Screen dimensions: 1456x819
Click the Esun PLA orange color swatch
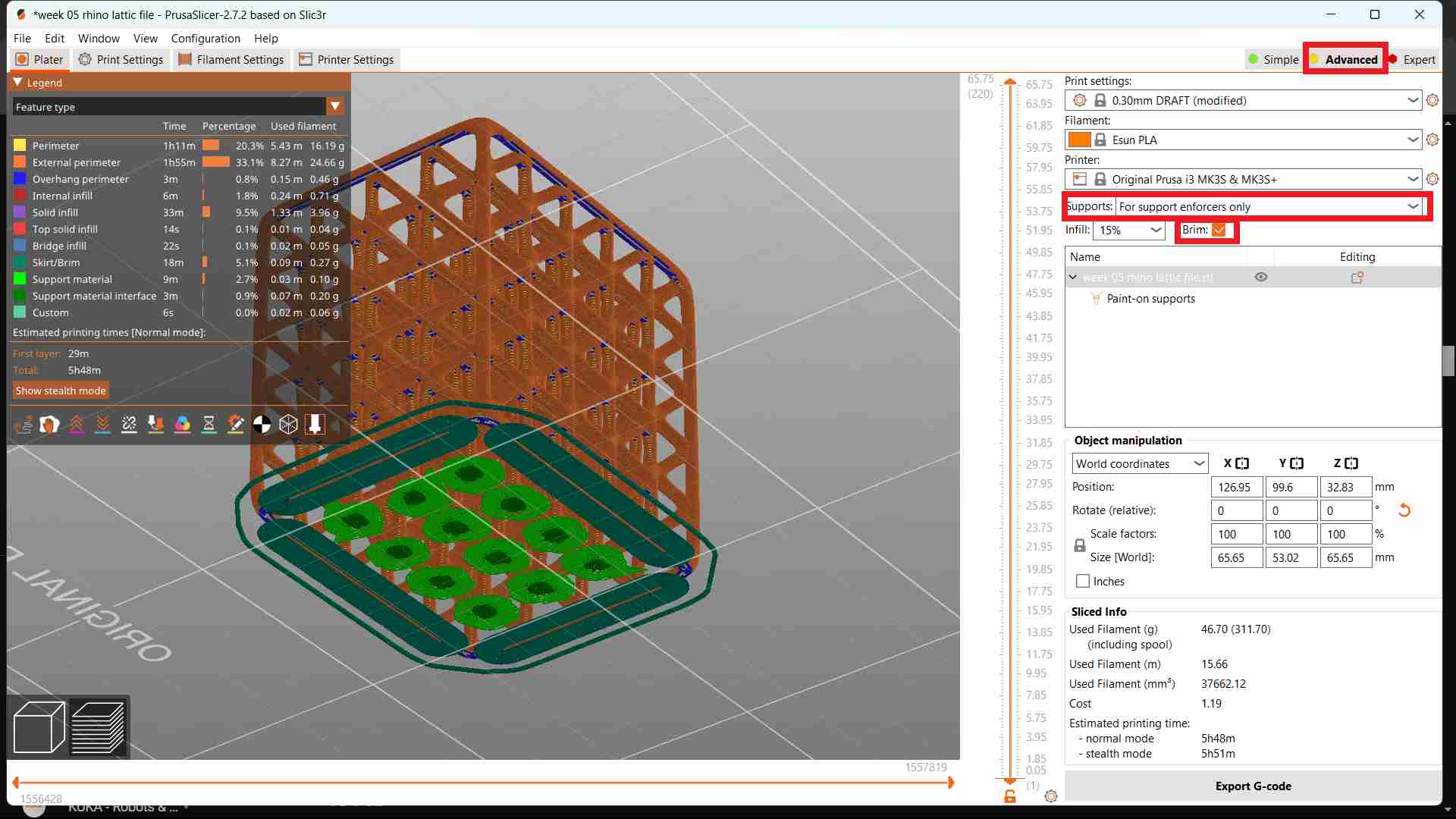pyautogui.click(x=1078, y=140)
